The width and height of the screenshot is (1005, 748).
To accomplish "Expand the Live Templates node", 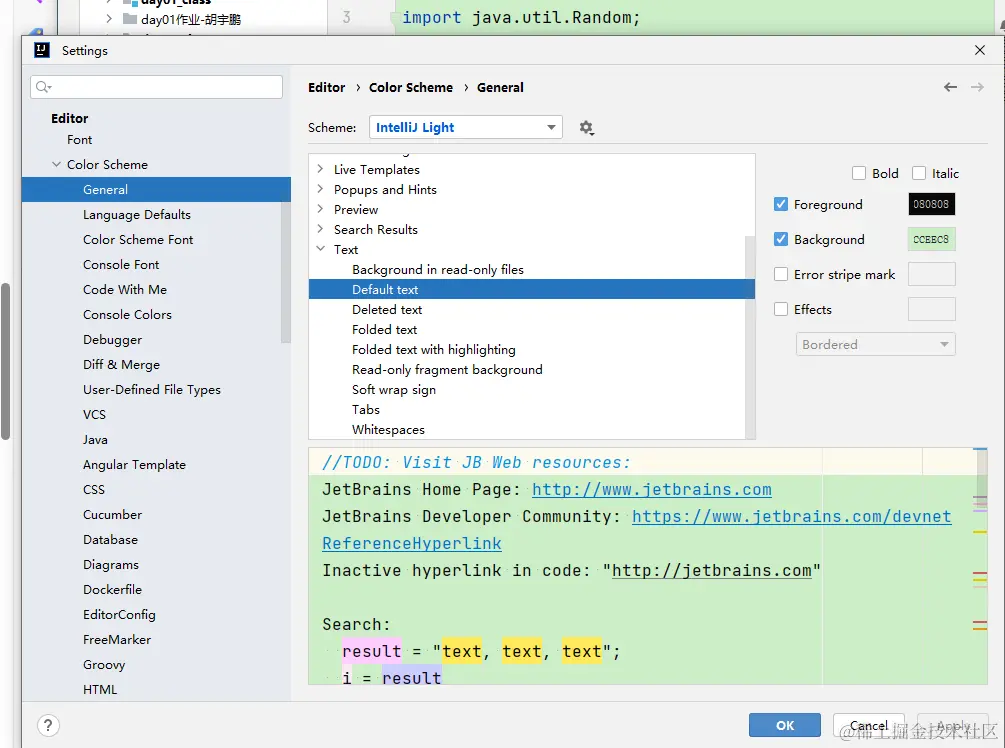I will point(320,169).
